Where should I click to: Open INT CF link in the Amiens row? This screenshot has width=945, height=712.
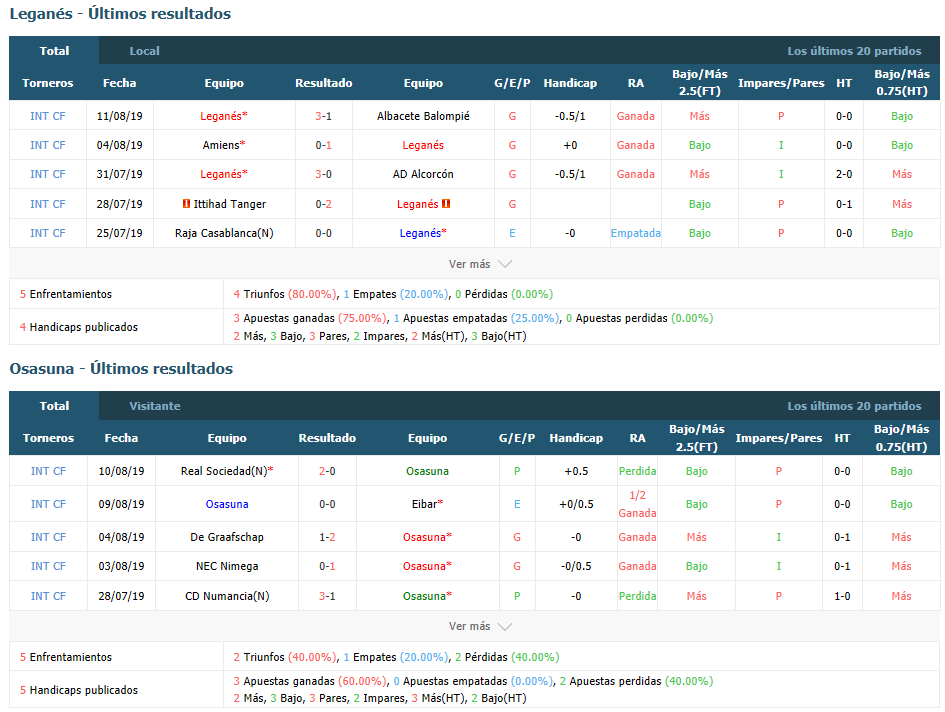pyautogui.click(x=48, y=145)
